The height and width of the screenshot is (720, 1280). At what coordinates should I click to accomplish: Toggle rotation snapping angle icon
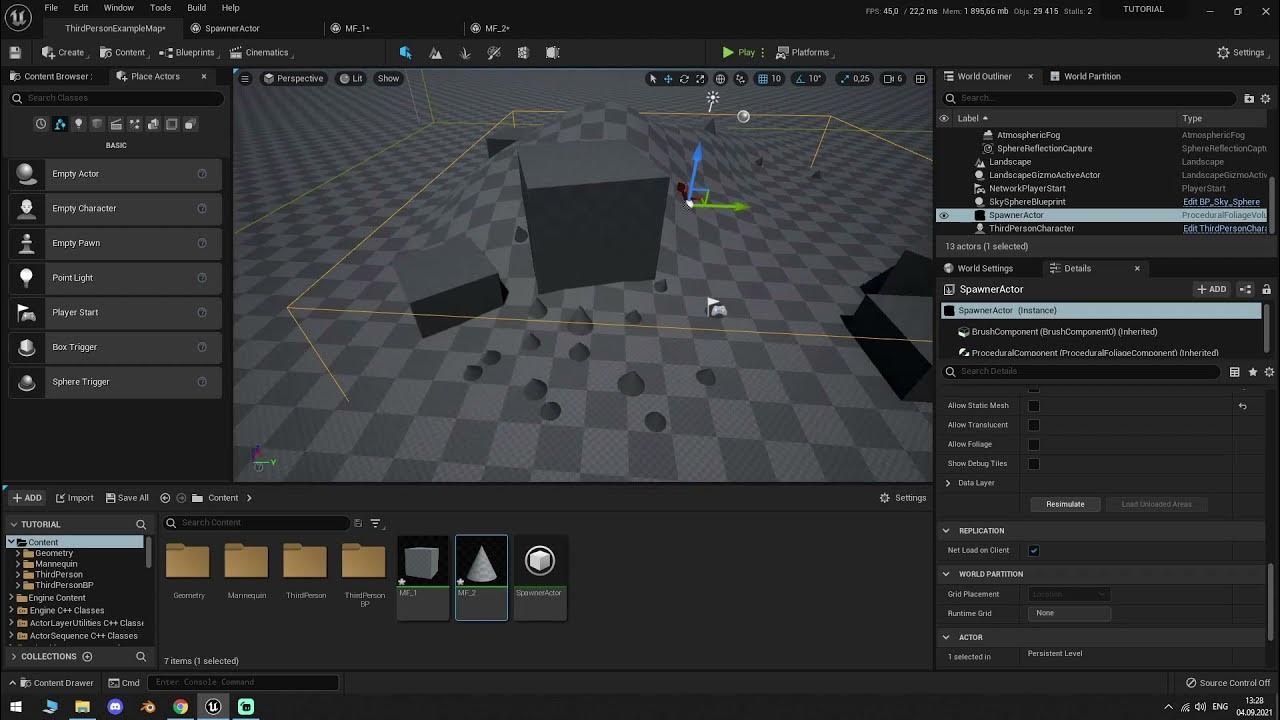tap(798, 78)
